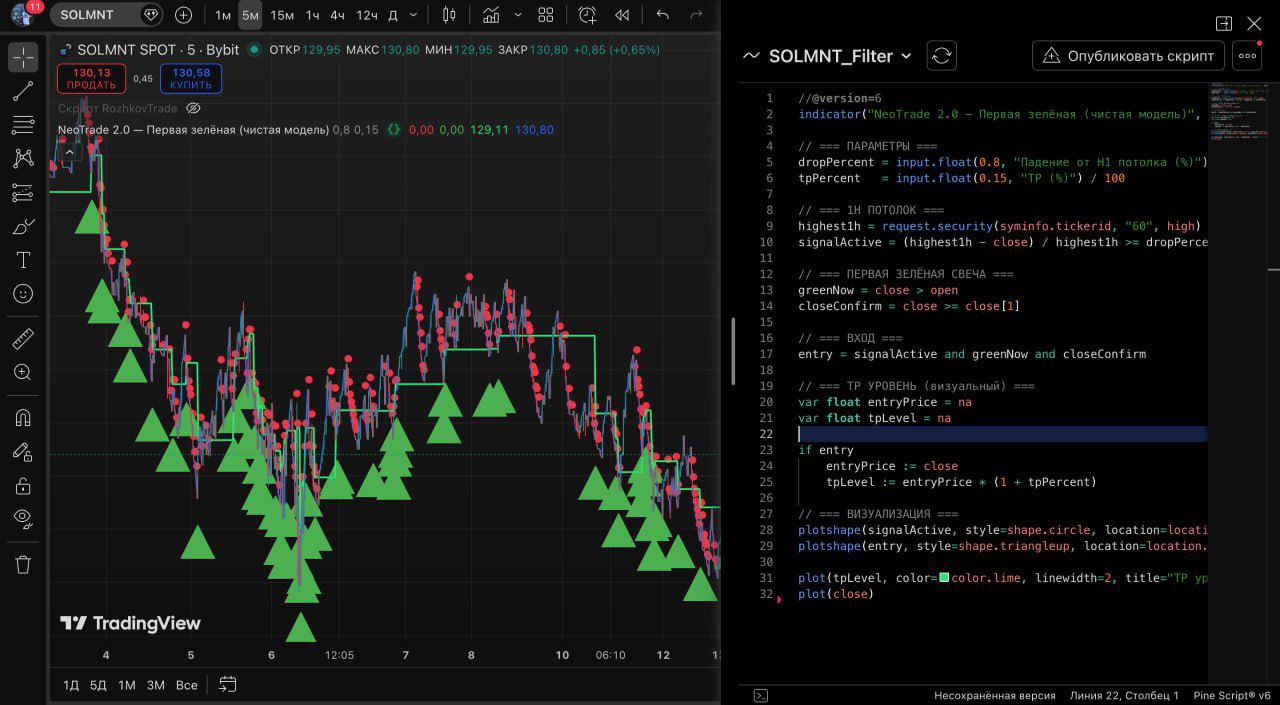Toggle lock all drawings padlock
The width and height of the screenshot is (1280, 705).
pos(23,486)
